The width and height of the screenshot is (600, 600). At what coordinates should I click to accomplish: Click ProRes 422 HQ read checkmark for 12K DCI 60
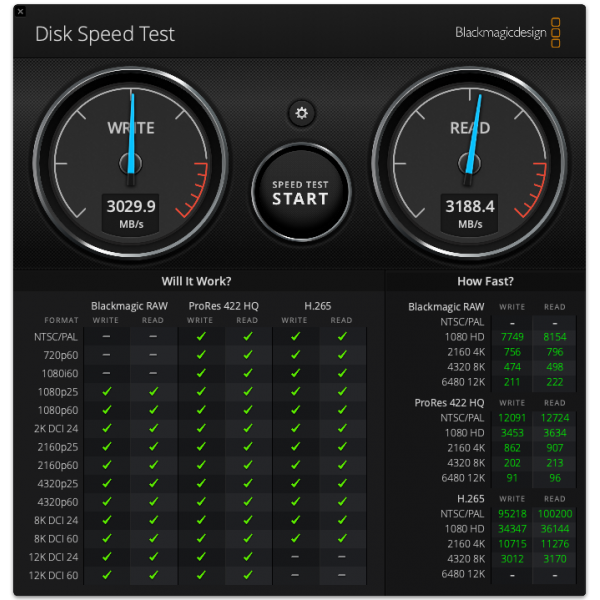point(247,575)
